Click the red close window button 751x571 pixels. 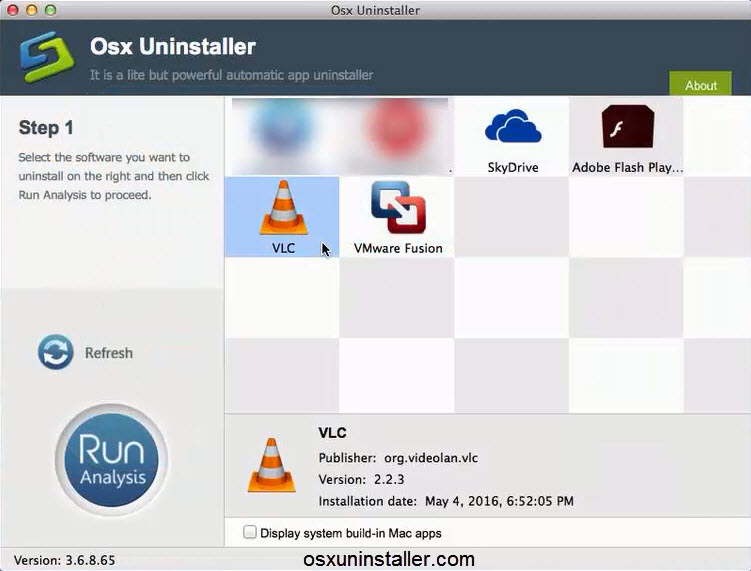(x=13, y=10)
